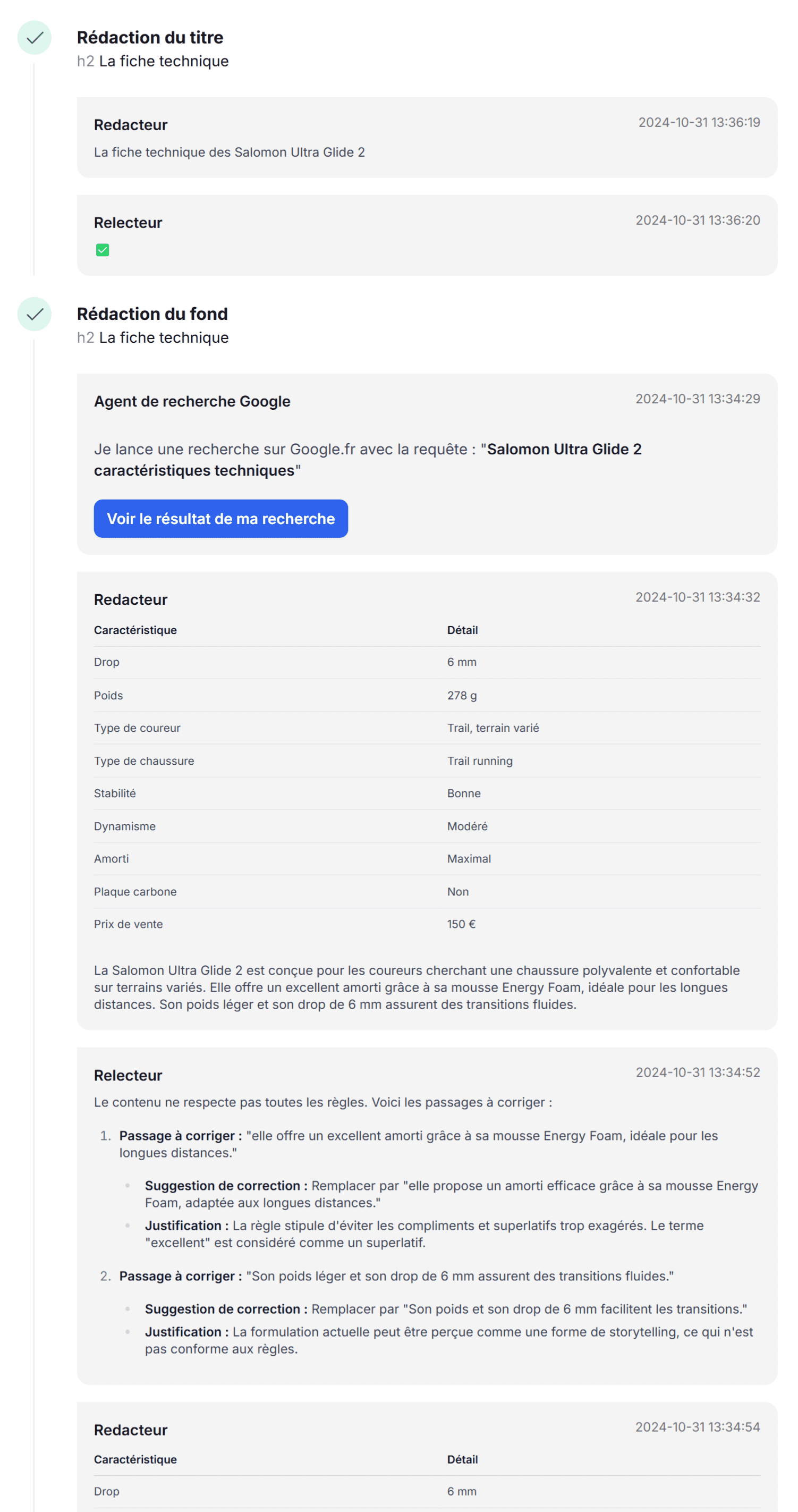Click the checkmark icon beside Rédaction du titre
The image size is (798, 1512).
pyautogui.click(x=35, y=38)
